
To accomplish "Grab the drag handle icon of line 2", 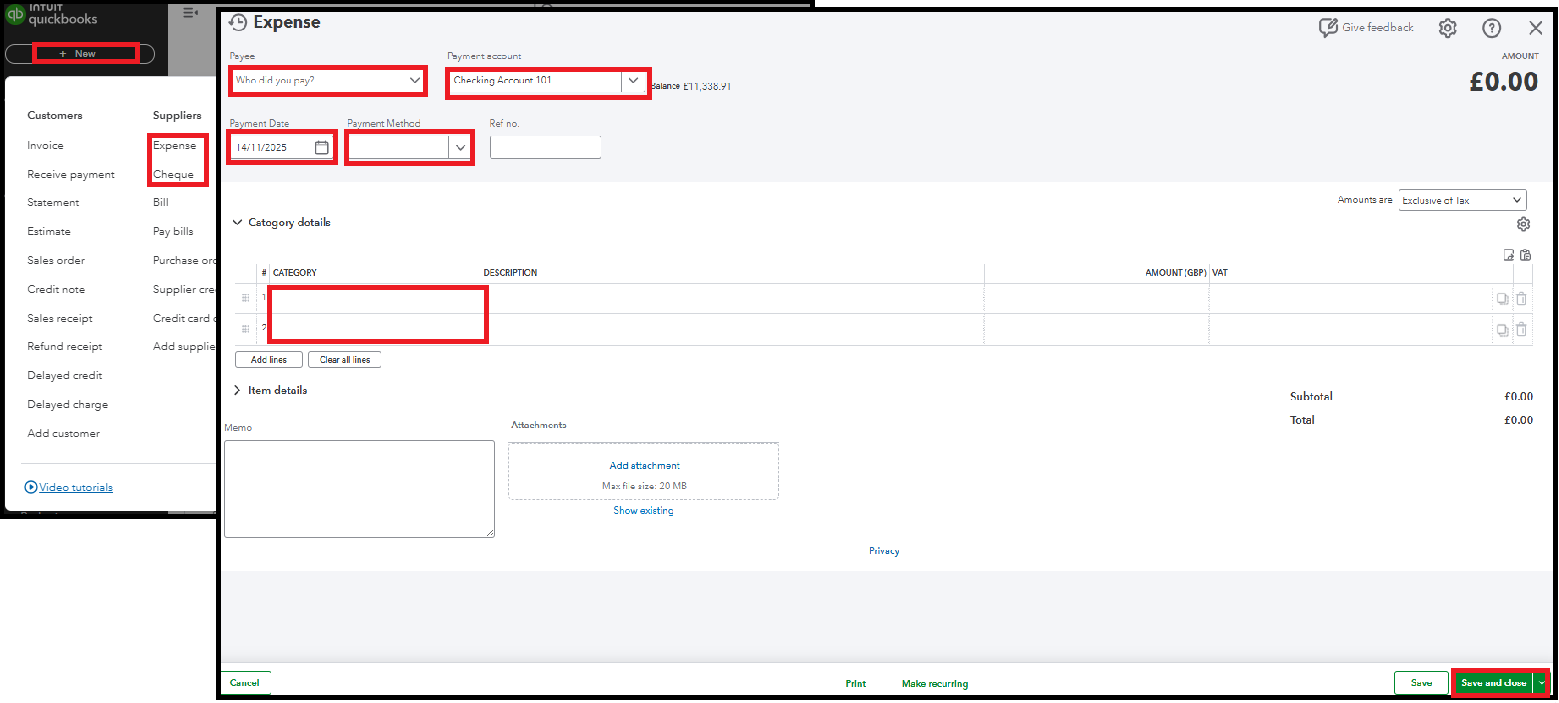I will (245, 329).
